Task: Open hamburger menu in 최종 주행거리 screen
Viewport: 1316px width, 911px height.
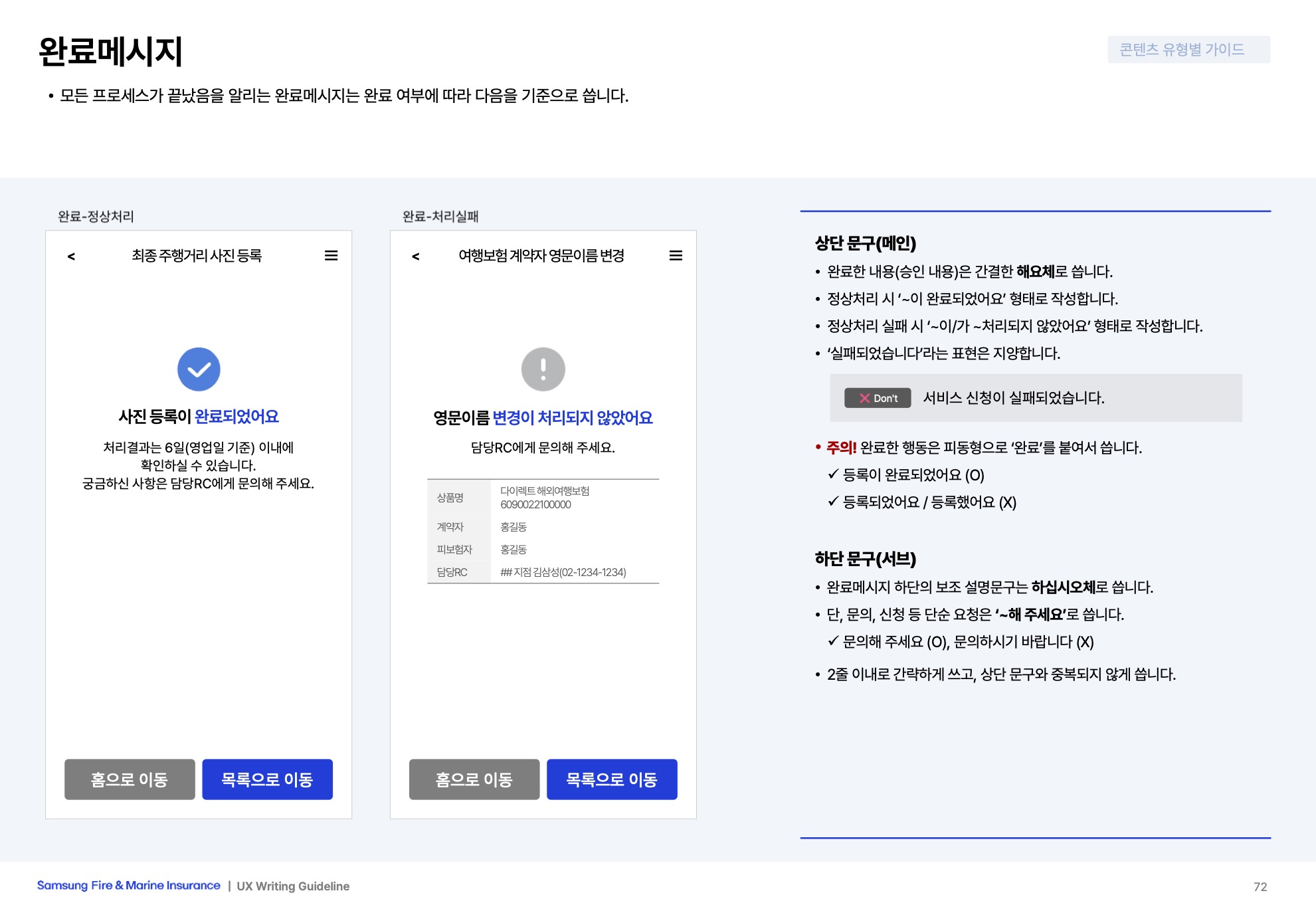Action: click(331, 256)
